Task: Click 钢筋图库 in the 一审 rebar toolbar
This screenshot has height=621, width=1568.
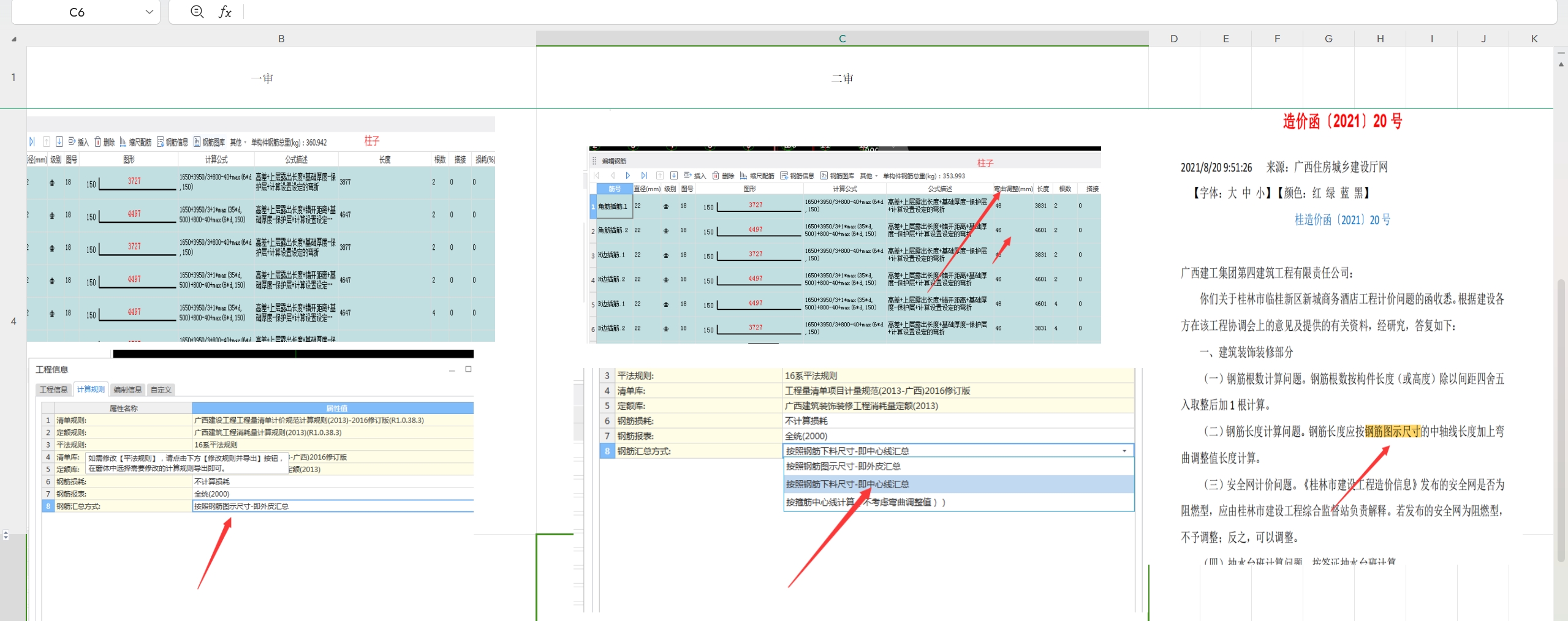Action: 210,142
